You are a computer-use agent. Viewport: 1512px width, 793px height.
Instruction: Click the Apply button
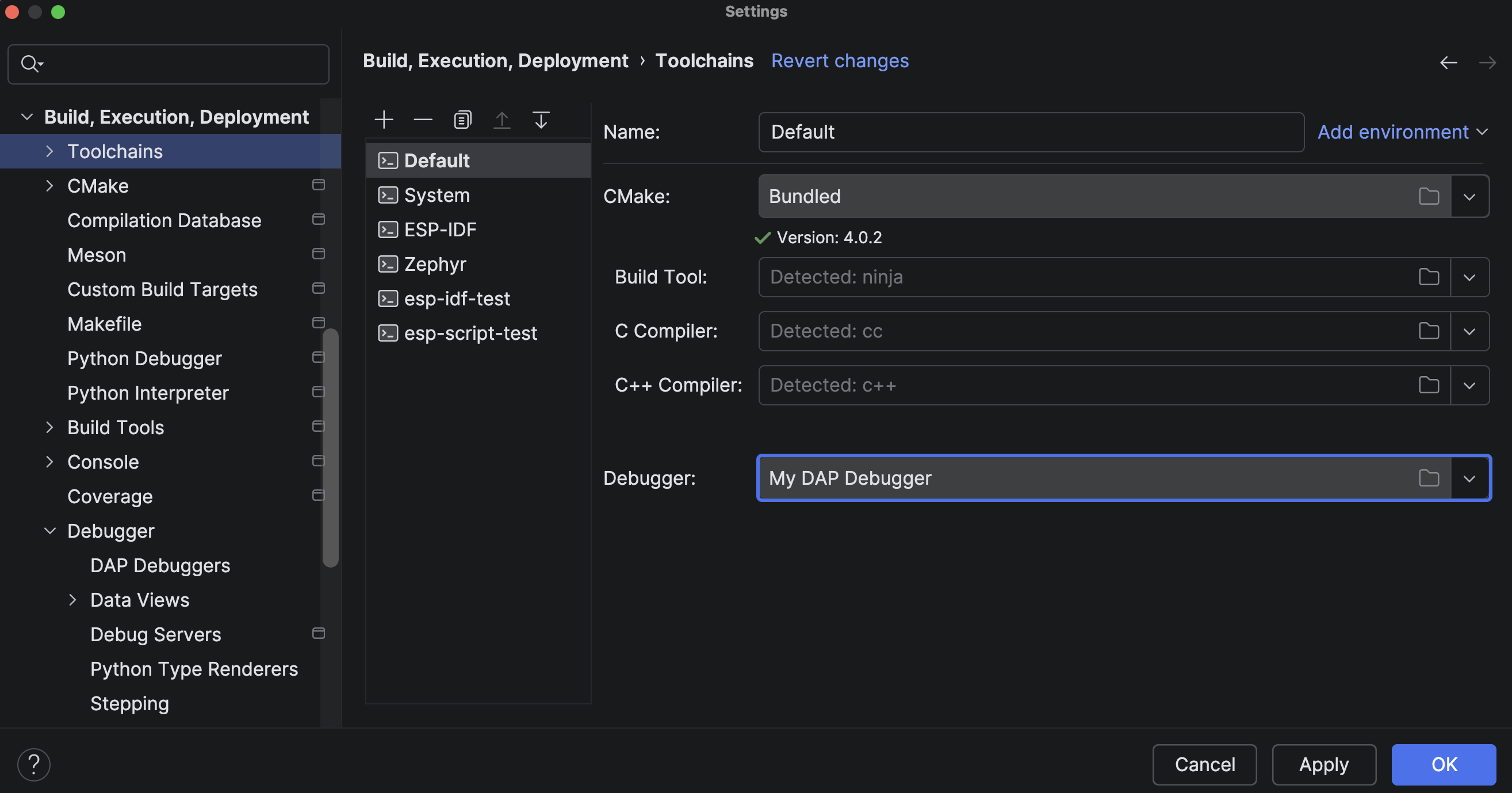coord(1323,764)
